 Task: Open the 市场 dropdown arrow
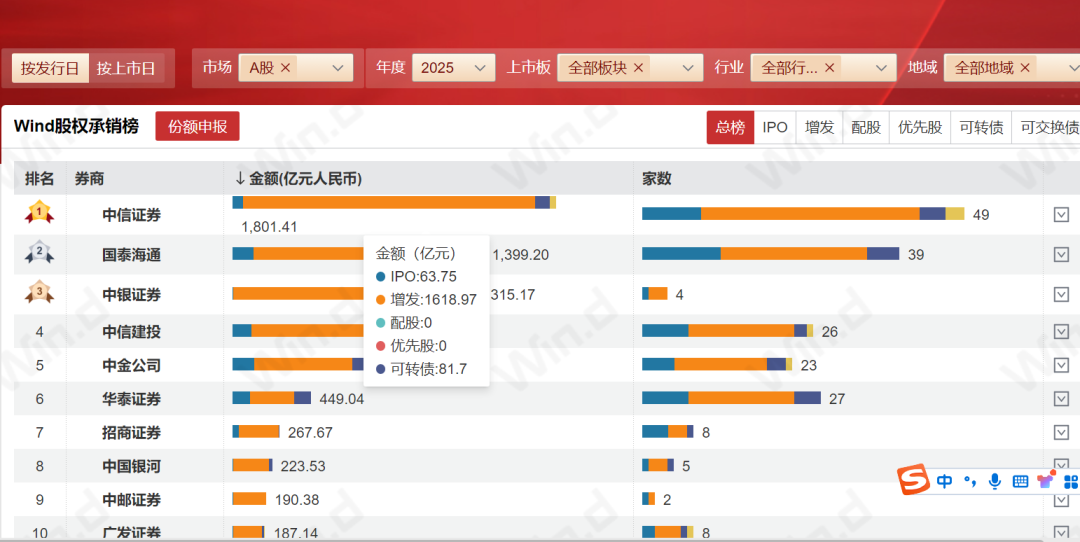[338, 67]
